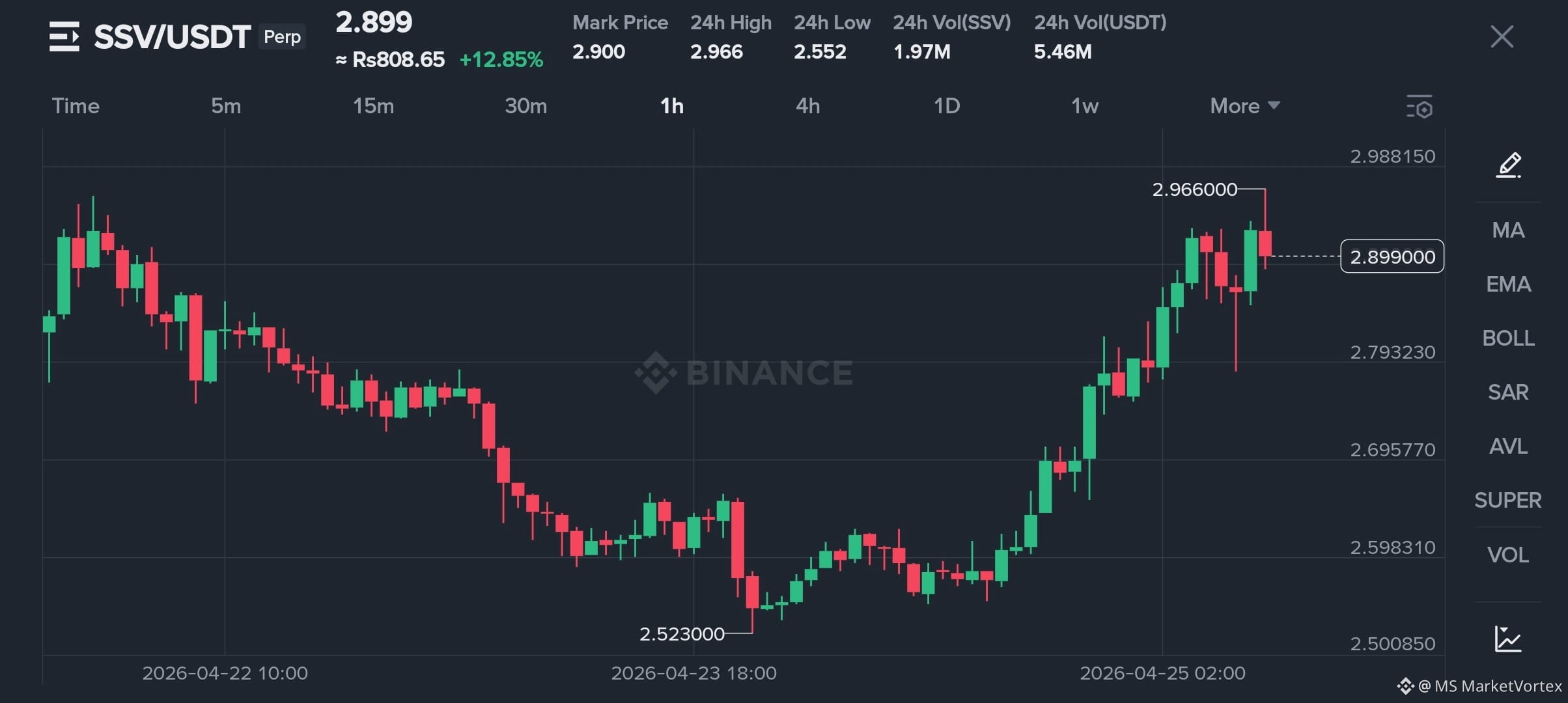
Task: Open the pair list hamburger icon
Action: click(x=64, y=36)
